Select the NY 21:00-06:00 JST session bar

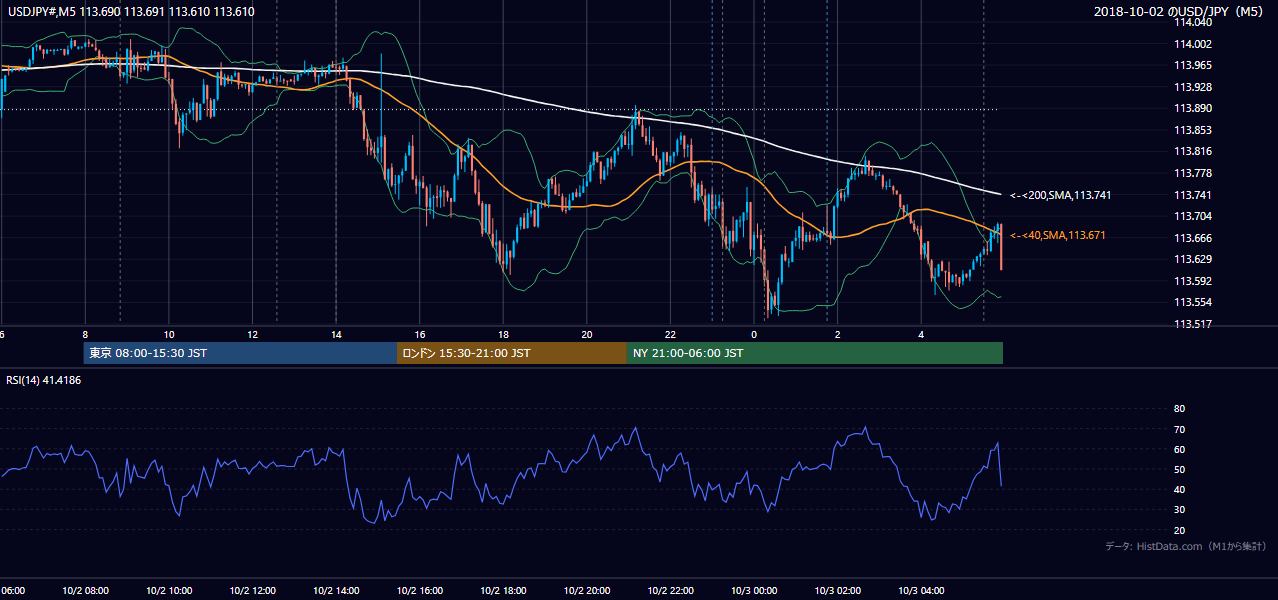(x=815, y=353)
